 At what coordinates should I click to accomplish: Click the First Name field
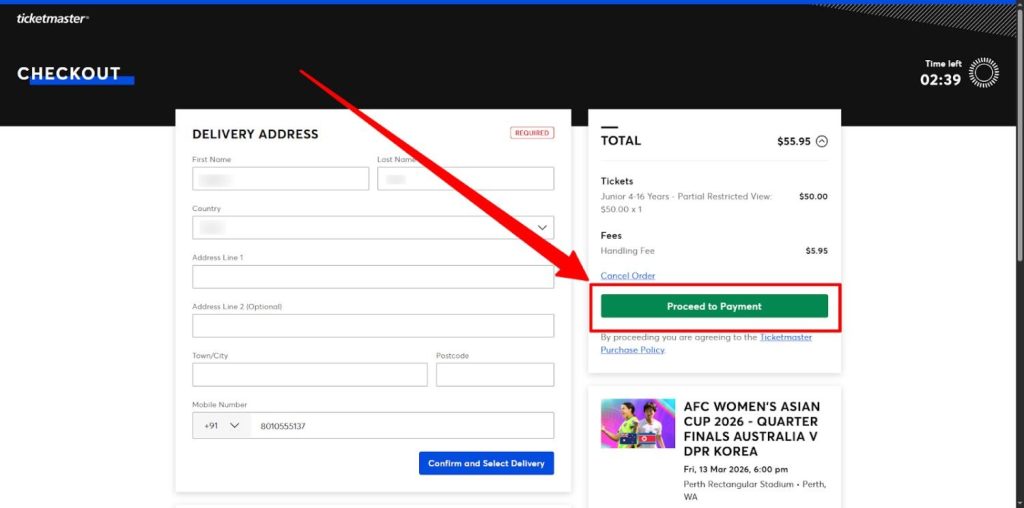280,178
